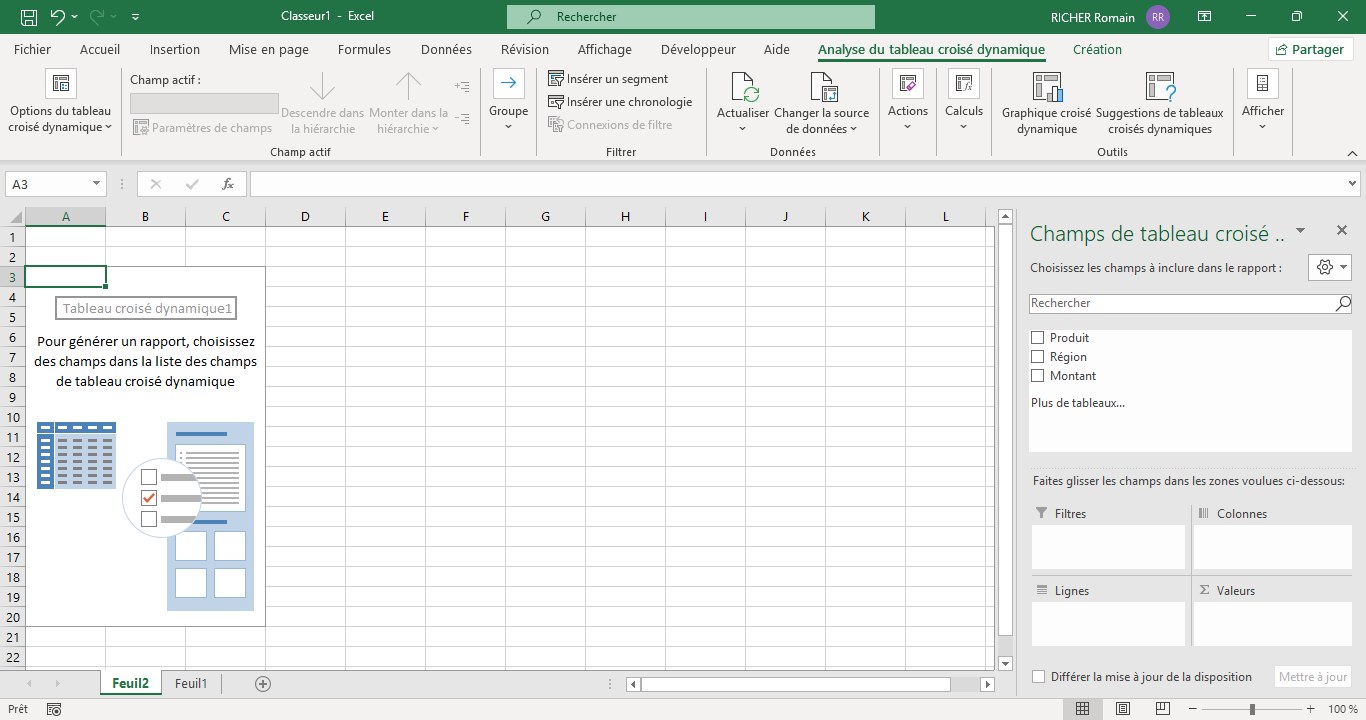Screen dimensions: 1366x720
Task: Add a new sheet with plus icon
Action: click(263, 684)
